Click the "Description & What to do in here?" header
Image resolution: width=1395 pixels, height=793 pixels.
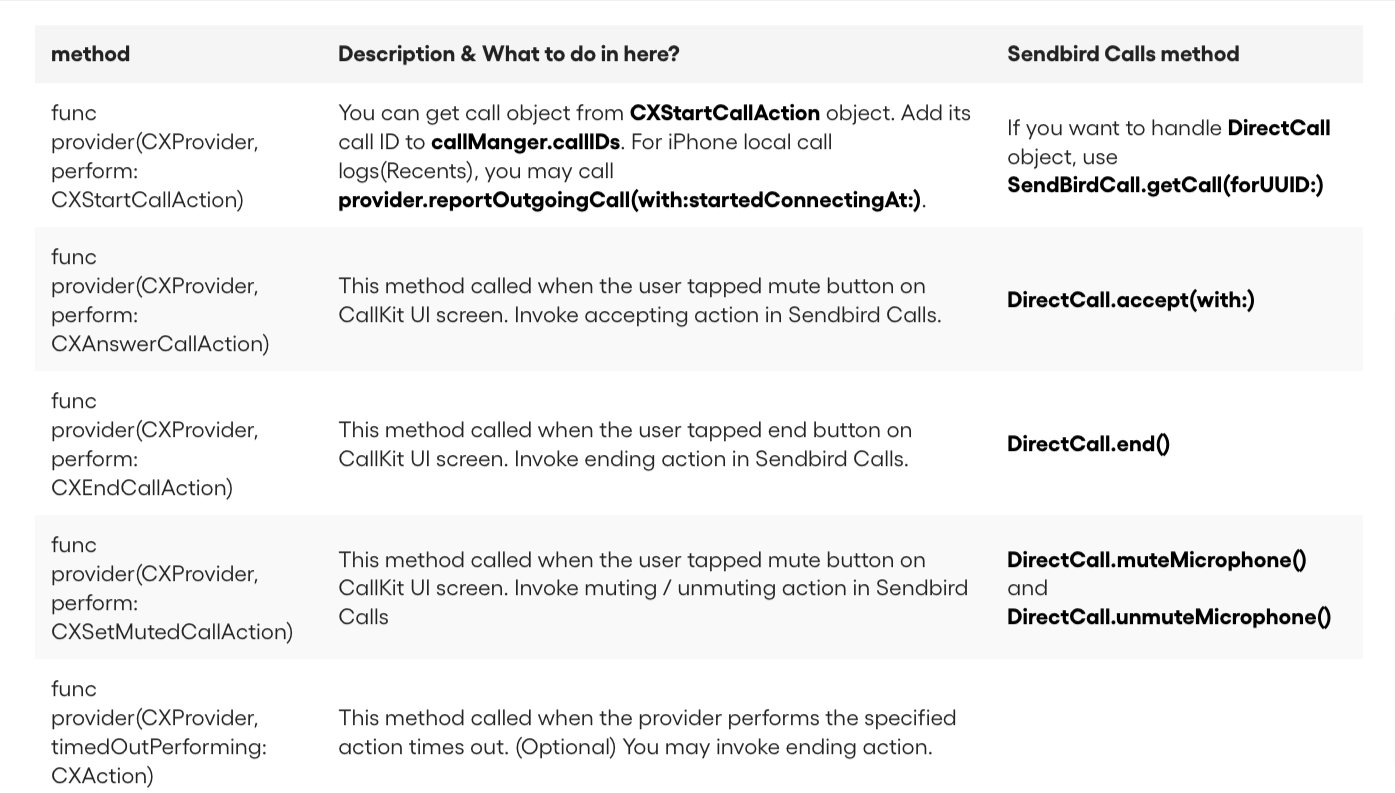508,54
